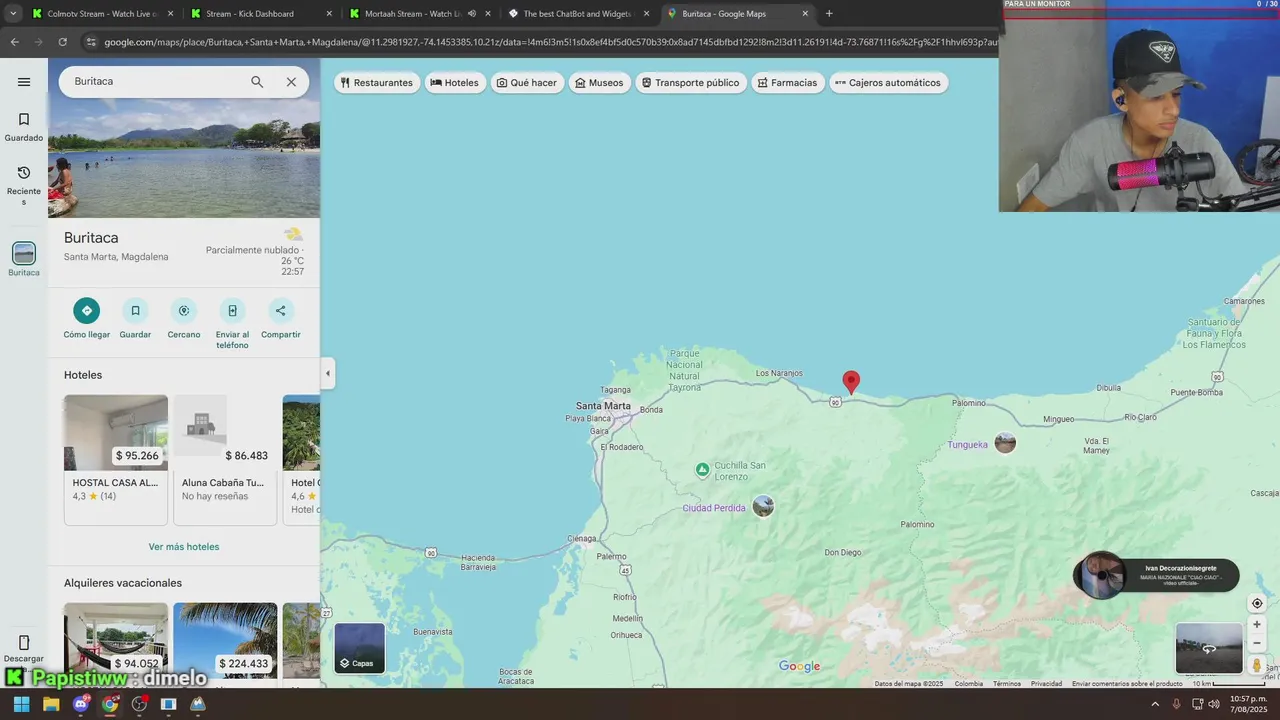Screen dimensions: 1280x720
Task: Click the Santa Marta city label
Action: [603, 406]
